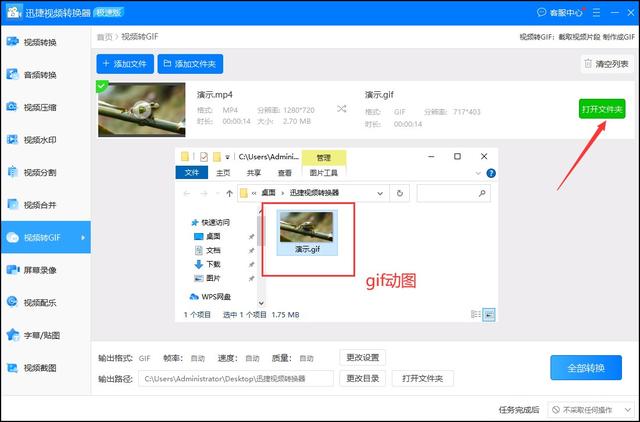Open Explorer quick access toolbar dropdown

(227, 157)
